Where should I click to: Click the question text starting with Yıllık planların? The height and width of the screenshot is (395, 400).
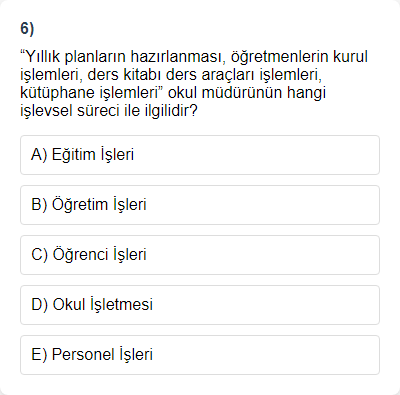(x=194, y=83)
